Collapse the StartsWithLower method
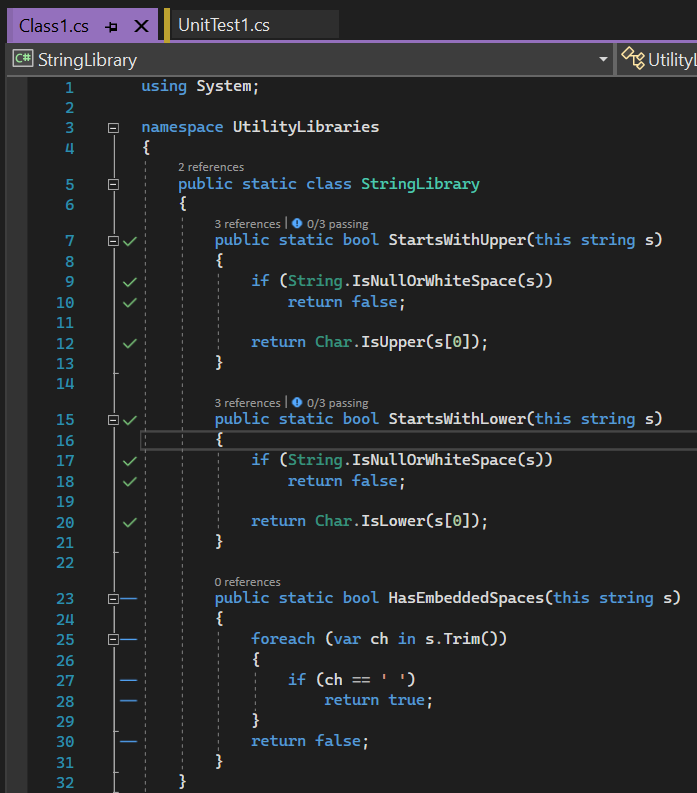697x793 pixels. click(x=113, y=420)
